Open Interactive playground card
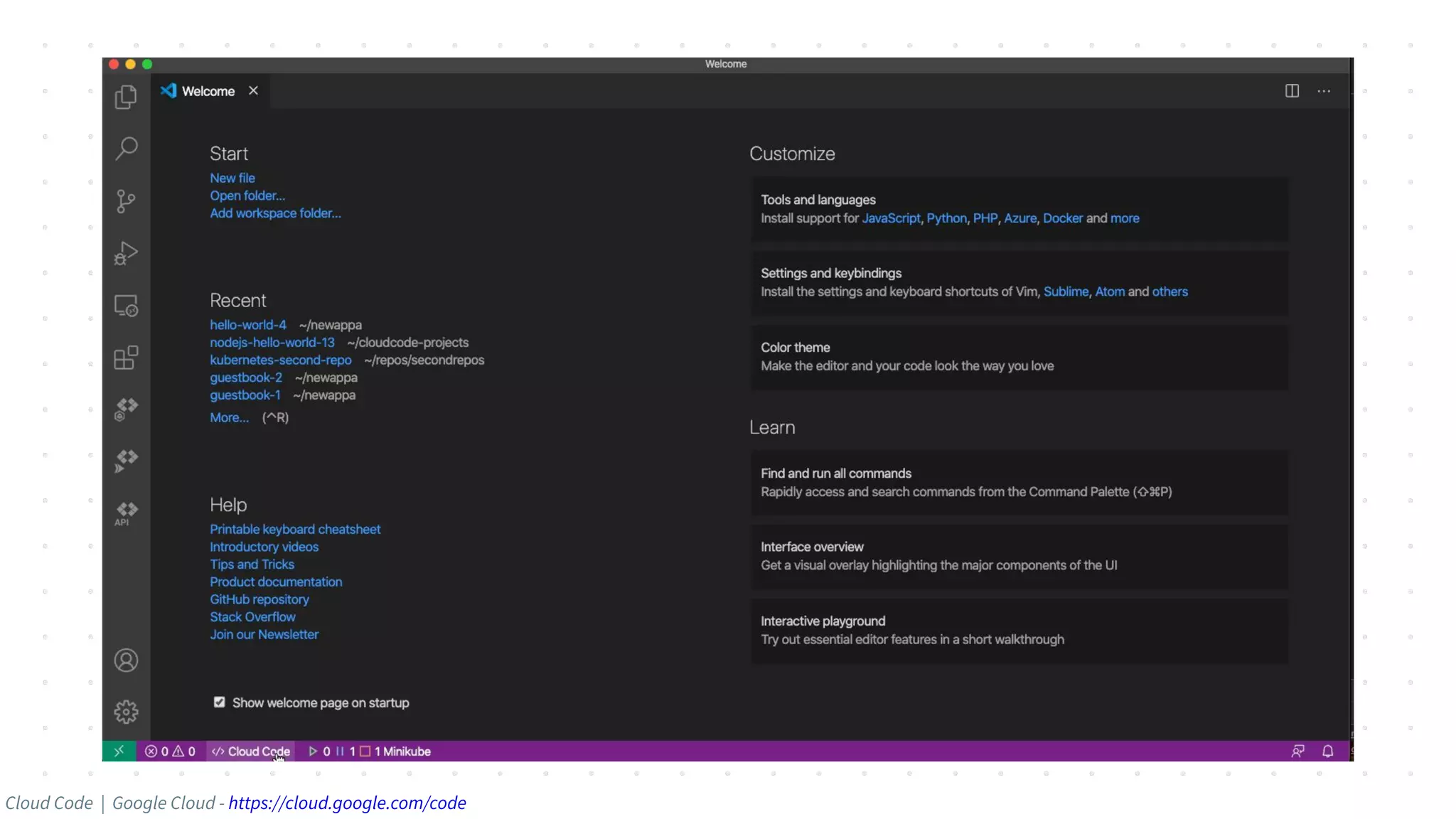Screen dimensions: 1456x819 pyautogui.click(x=1019, y=631)
